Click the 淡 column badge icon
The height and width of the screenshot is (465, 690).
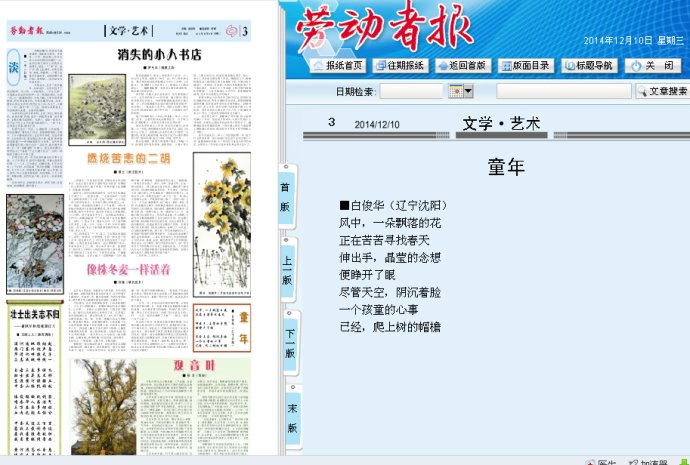(14, 67)
